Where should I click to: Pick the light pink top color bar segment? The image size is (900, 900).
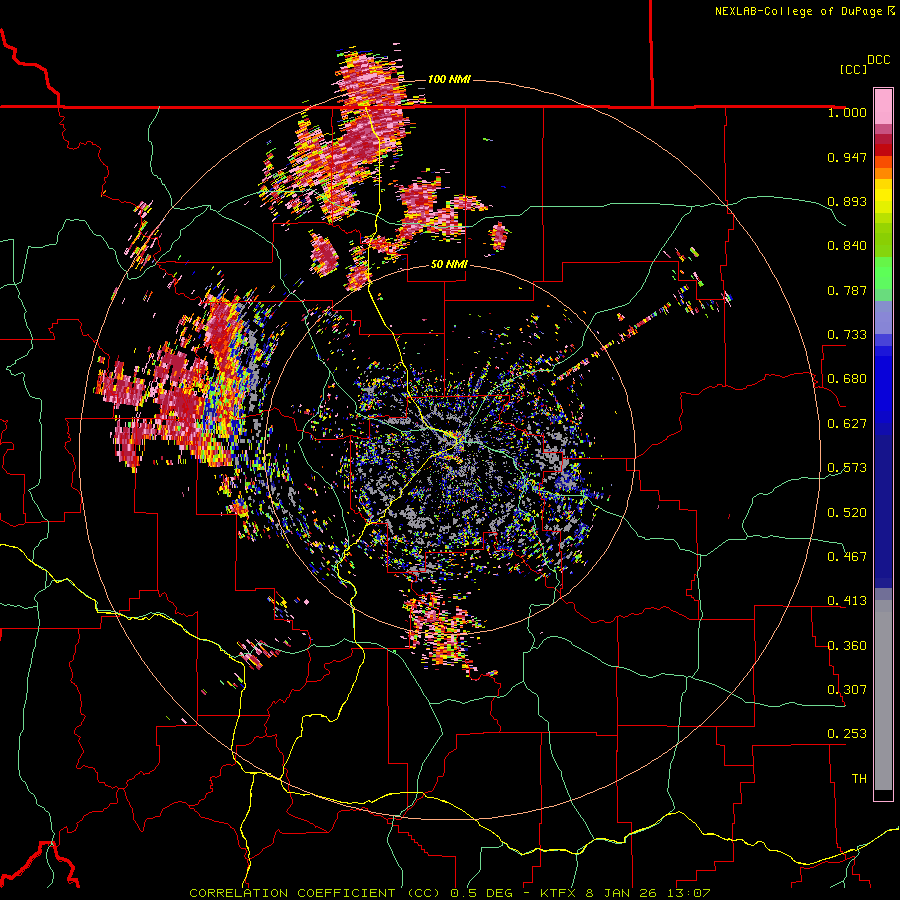tap(883, 106)
